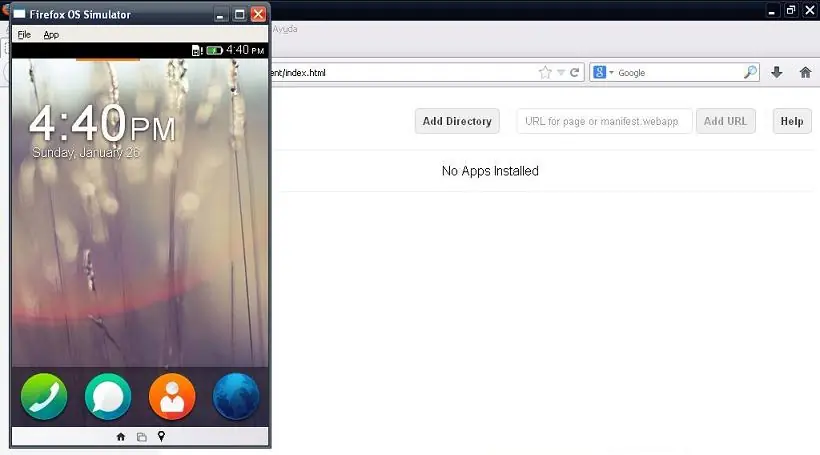
Task: Click the simulator geolocation pin icon
Action: click(x=161, y=436)
